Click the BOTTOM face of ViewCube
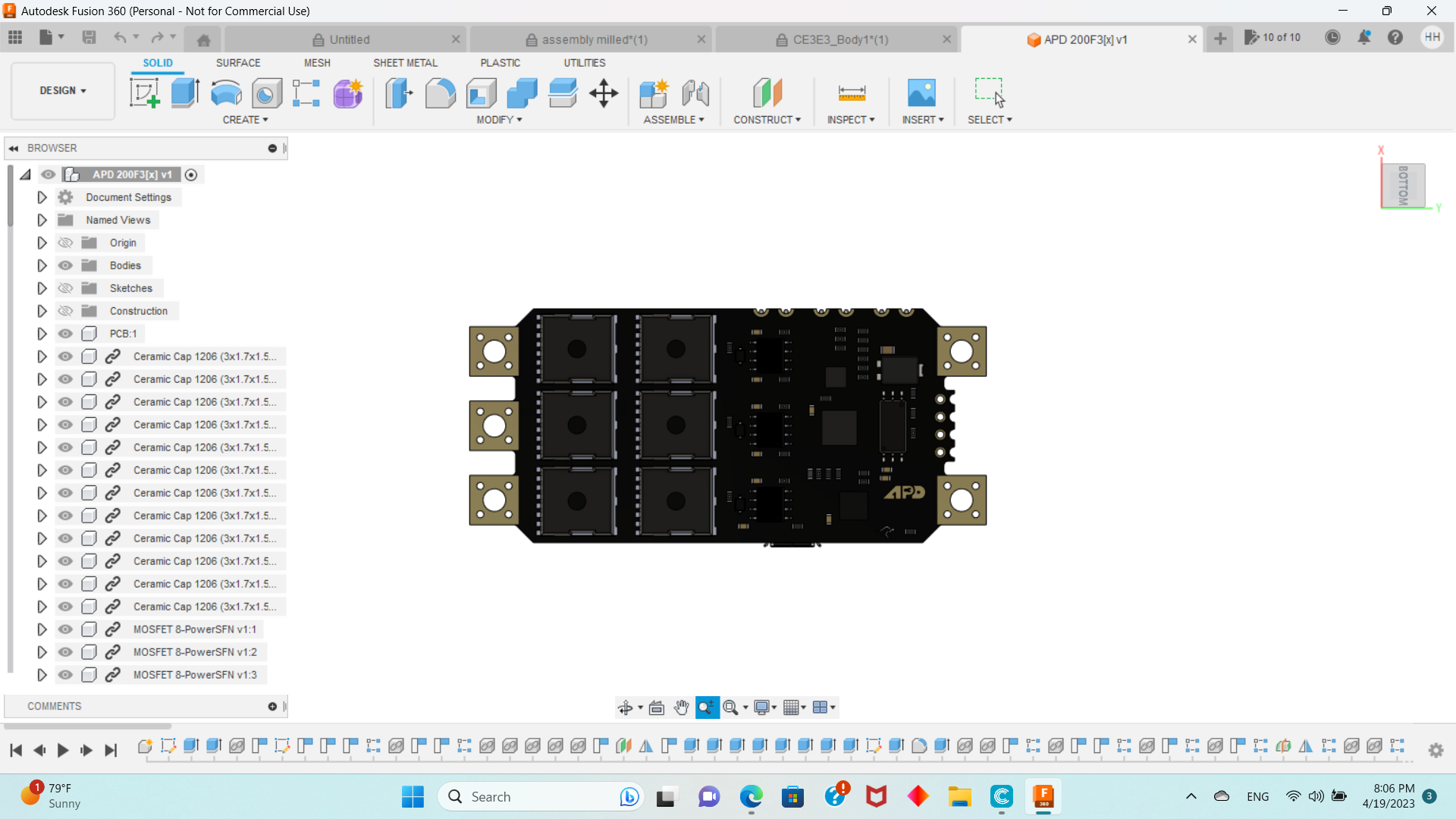The width and height of the screenshot is (1456, 819). (x=1403, y=185)
